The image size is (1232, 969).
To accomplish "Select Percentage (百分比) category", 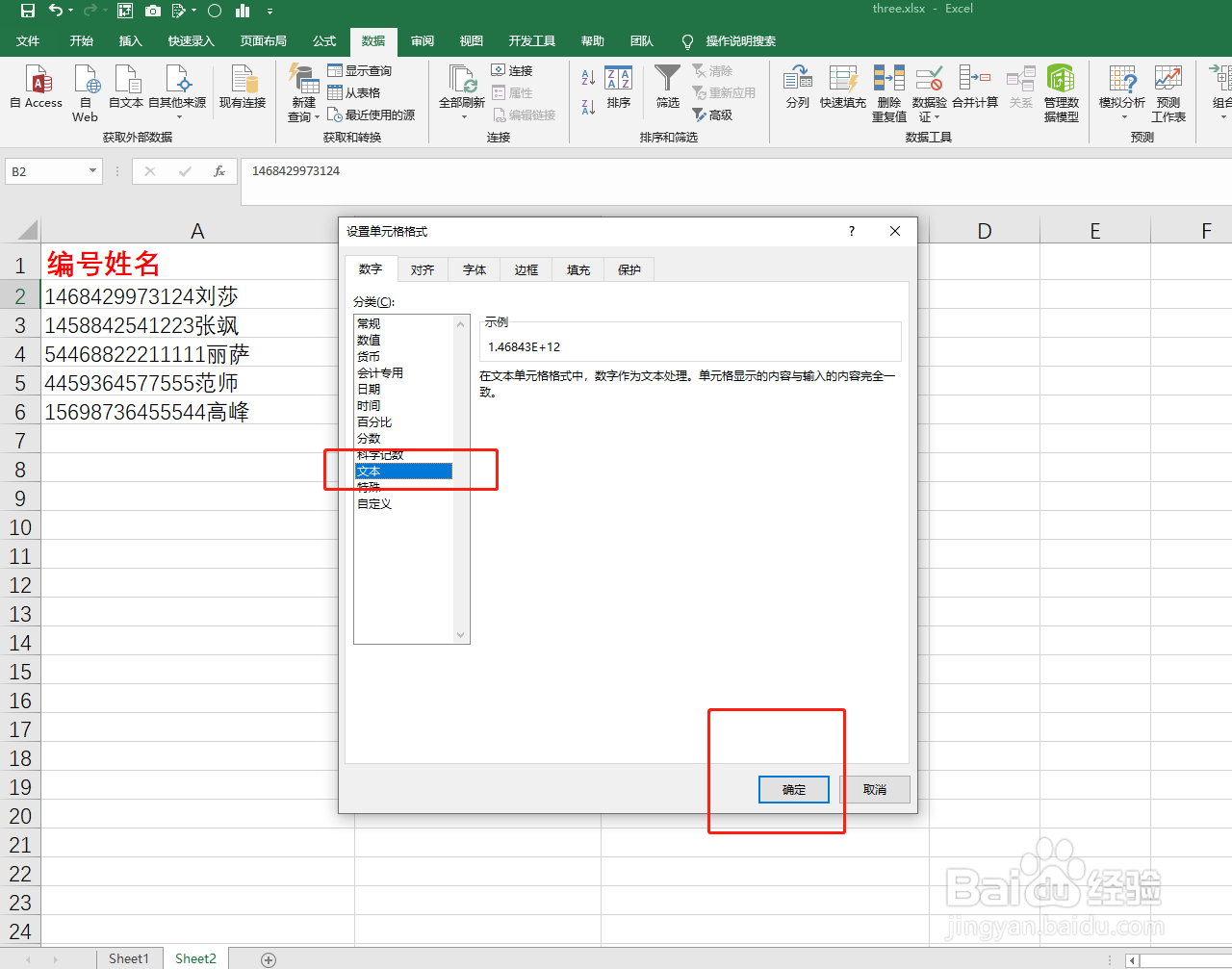I will (403, 421).
